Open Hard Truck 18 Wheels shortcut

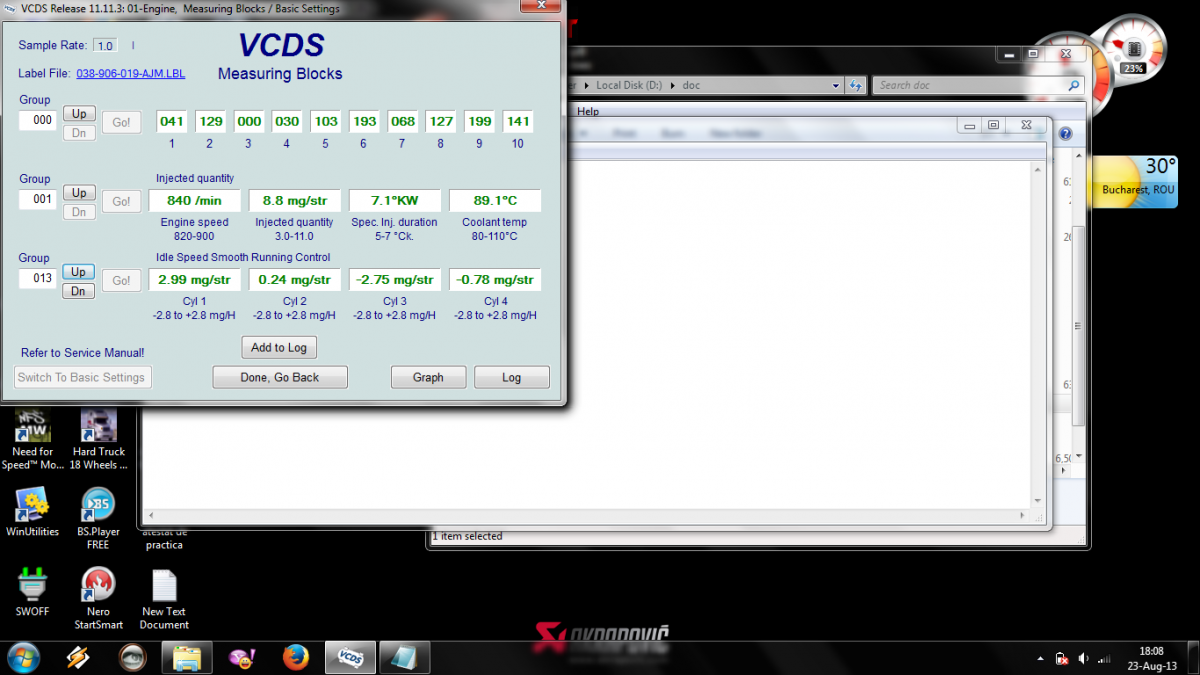point(99,440)
